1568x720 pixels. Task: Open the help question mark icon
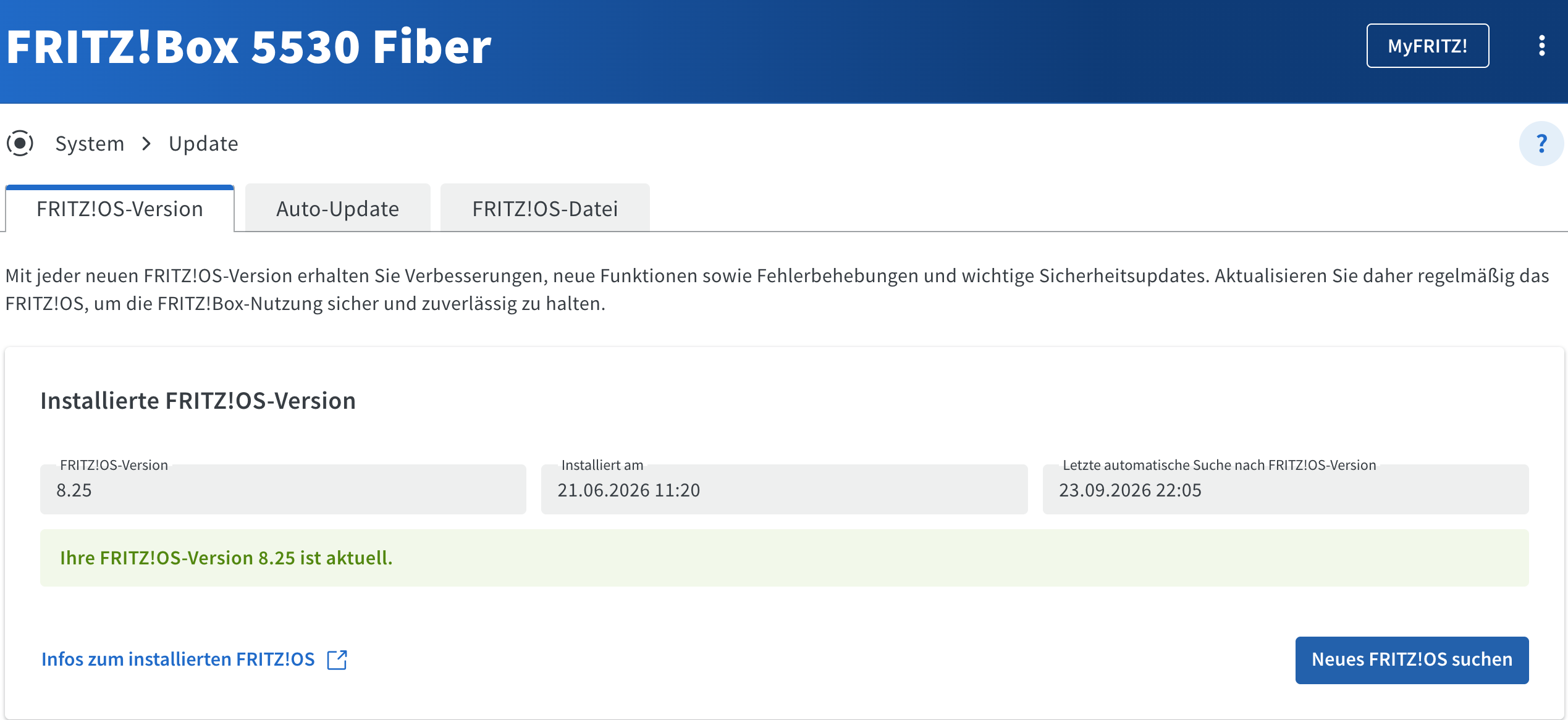coord(1541,144)
